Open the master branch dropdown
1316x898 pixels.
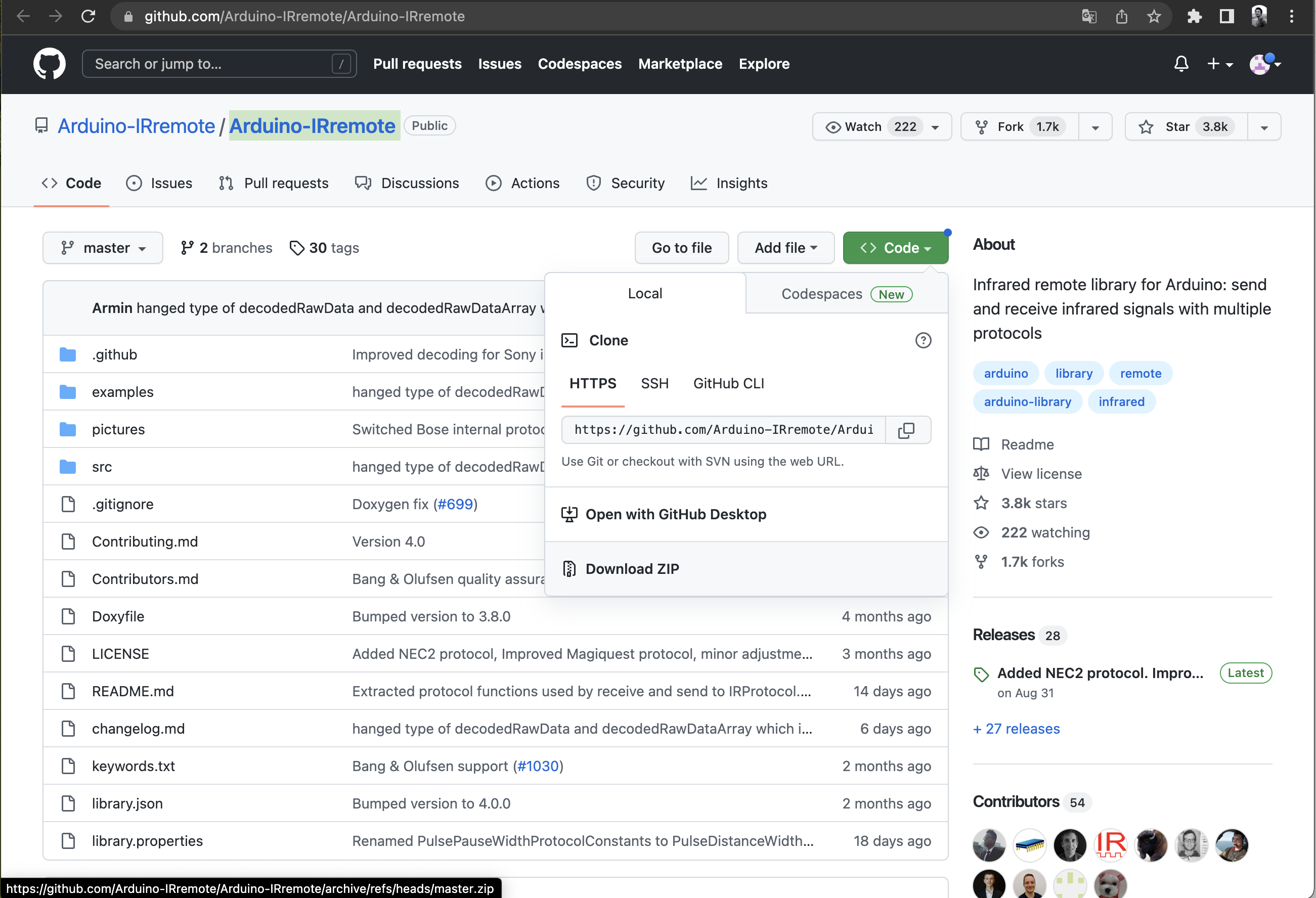click(x=103, y=248)
